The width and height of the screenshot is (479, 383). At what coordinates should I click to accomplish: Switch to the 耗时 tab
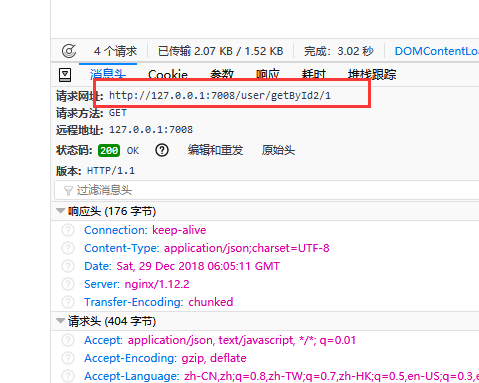pyautogui.click(x=313, y=74)
